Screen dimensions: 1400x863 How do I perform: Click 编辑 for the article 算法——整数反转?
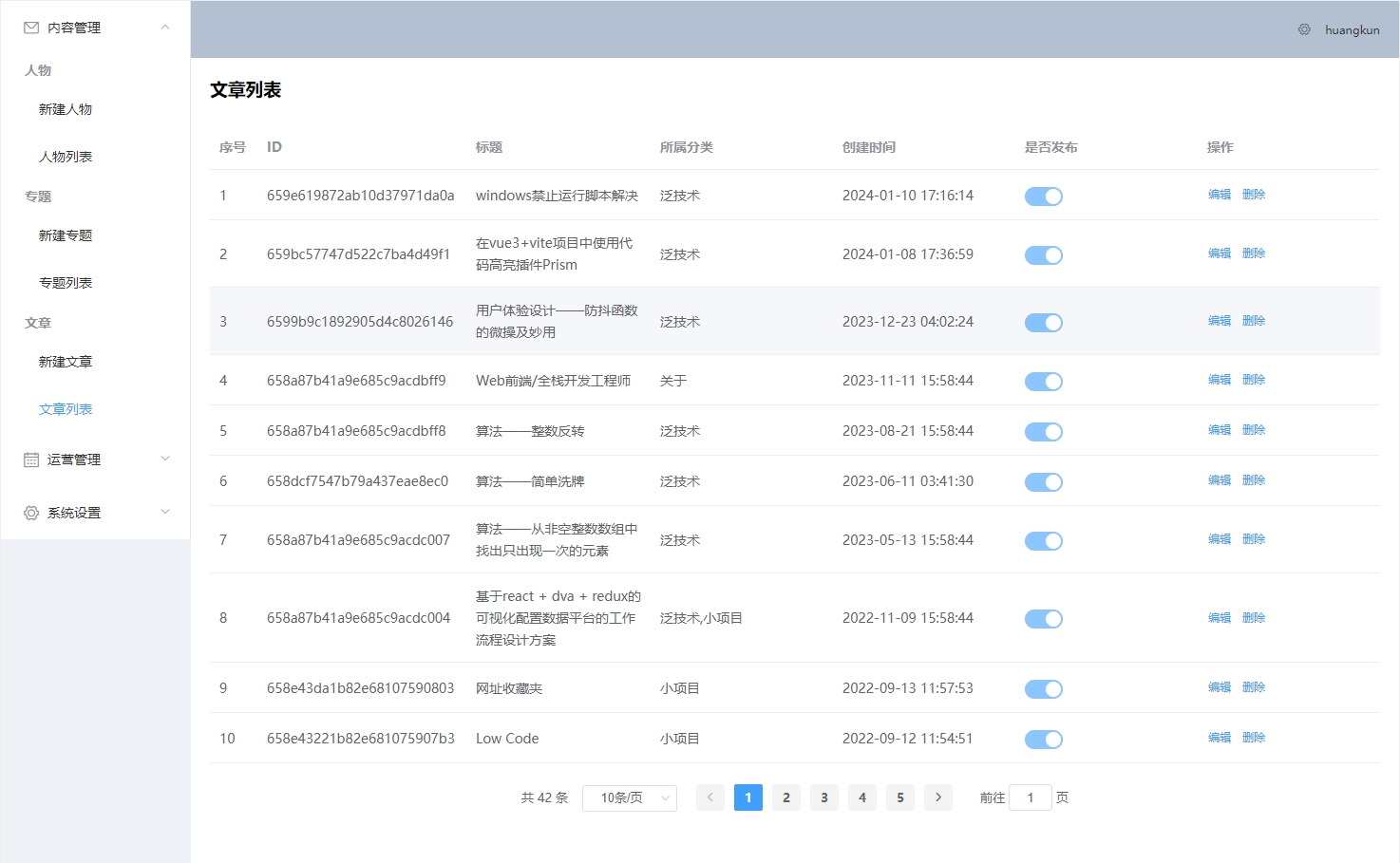pyautogui.click(x=1219, y=429)
